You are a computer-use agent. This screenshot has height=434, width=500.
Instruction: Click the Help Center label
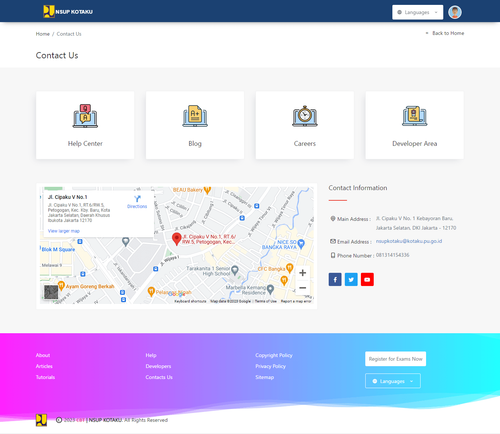(85, 144)
